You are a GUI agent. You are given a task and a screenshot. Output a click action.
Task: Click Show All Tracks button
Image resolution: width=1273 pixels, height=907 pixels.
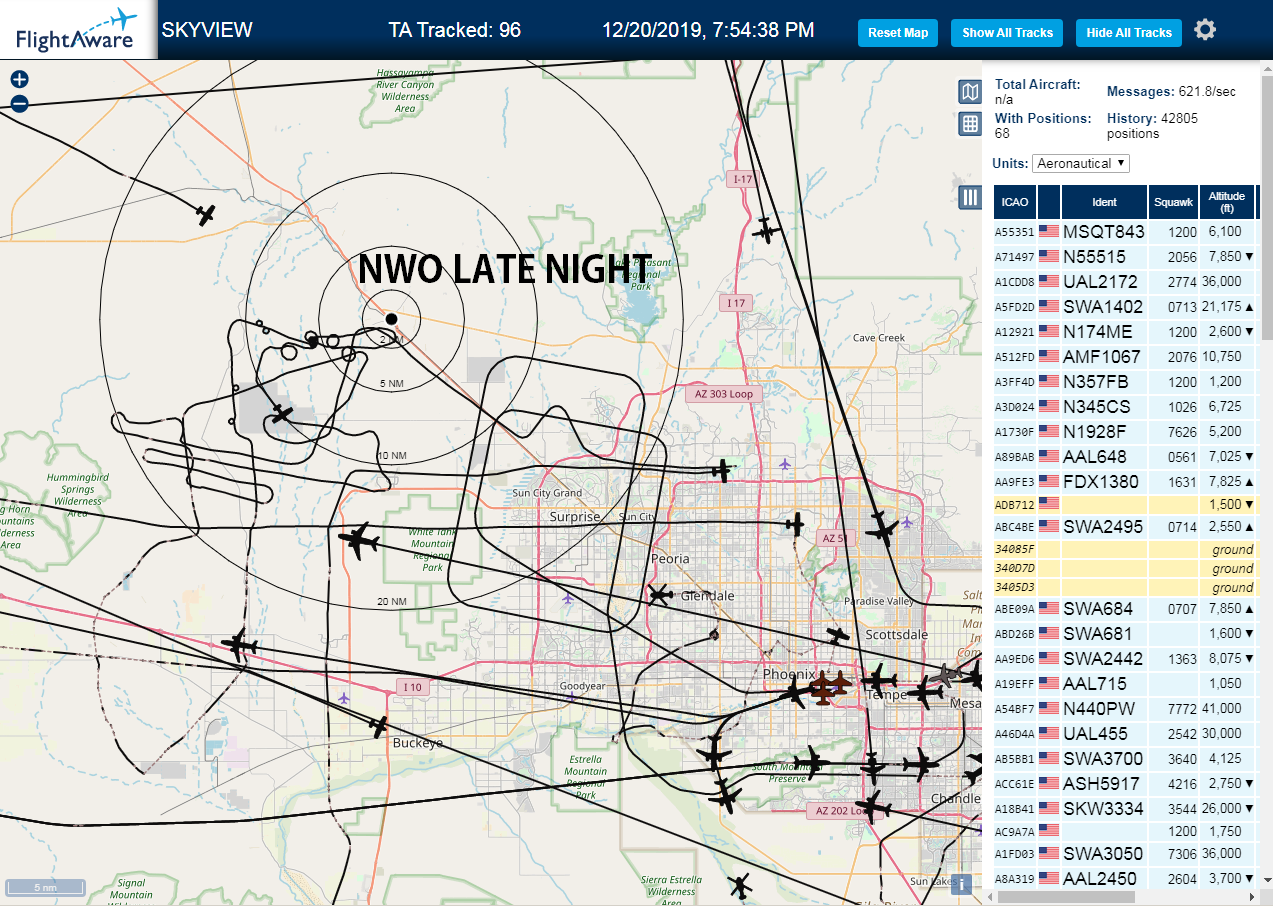1008,33
